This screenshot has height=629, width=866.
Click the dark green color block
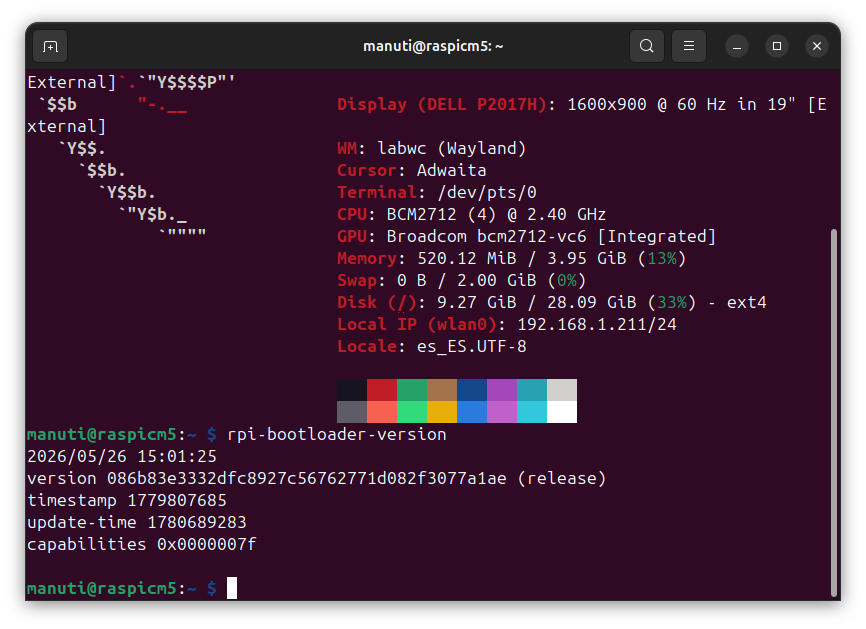click(x=412, y=390)
